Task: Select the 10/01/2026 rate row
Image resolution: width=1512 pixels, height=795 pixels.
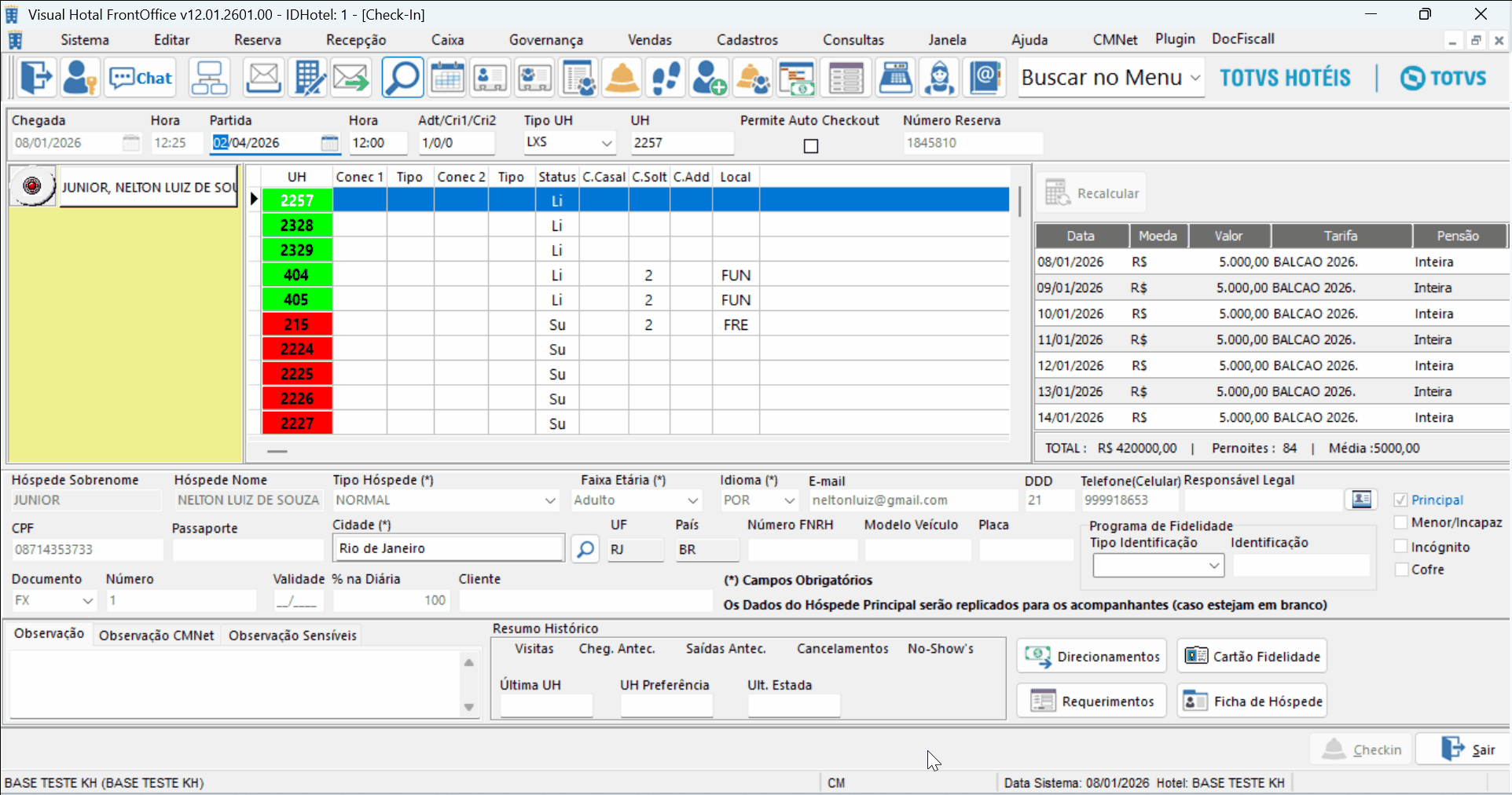Action: (x=1272, y=313)
